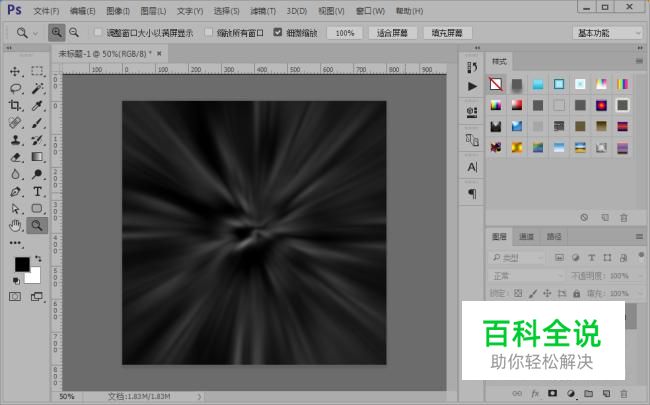The image size is (650, 405).
Task: Open the Actions panel play icon
Action: (x=472, y=86)
